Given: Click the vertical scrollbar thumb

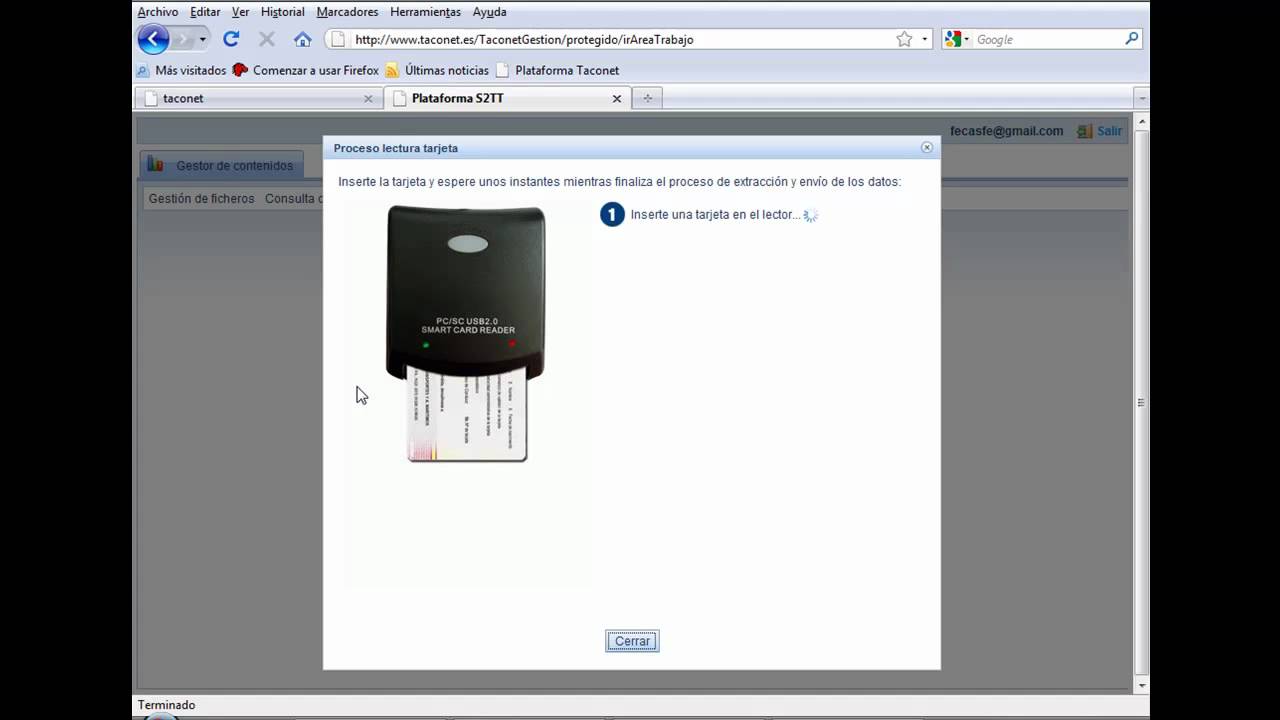Looking at the screenshot, I should (x=1141, y=403).
